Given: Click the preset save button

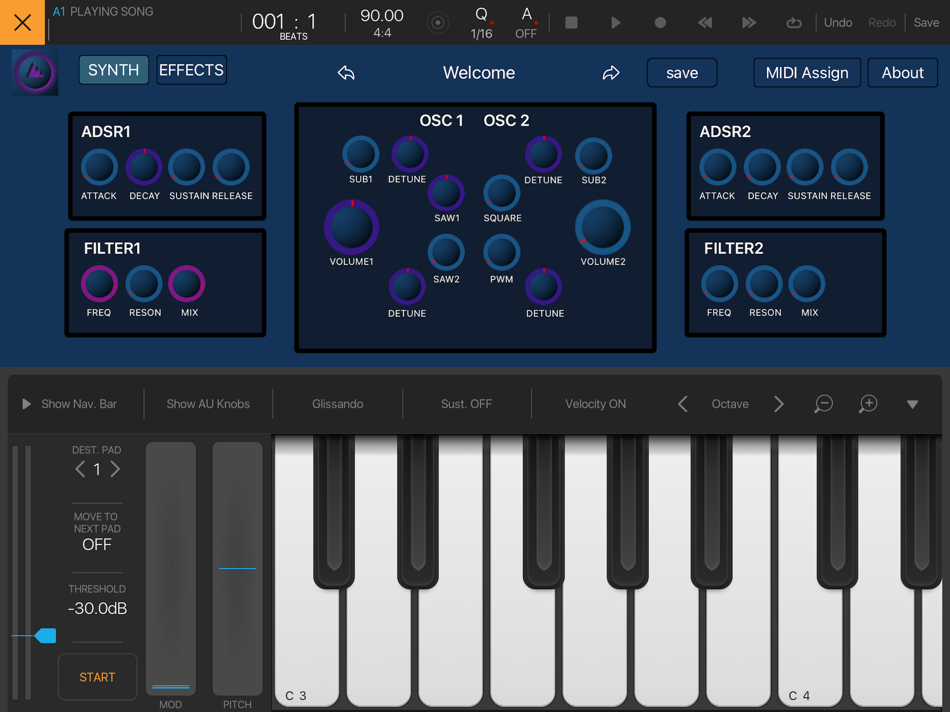Looking at the screenshot, I should coord(682,73).
